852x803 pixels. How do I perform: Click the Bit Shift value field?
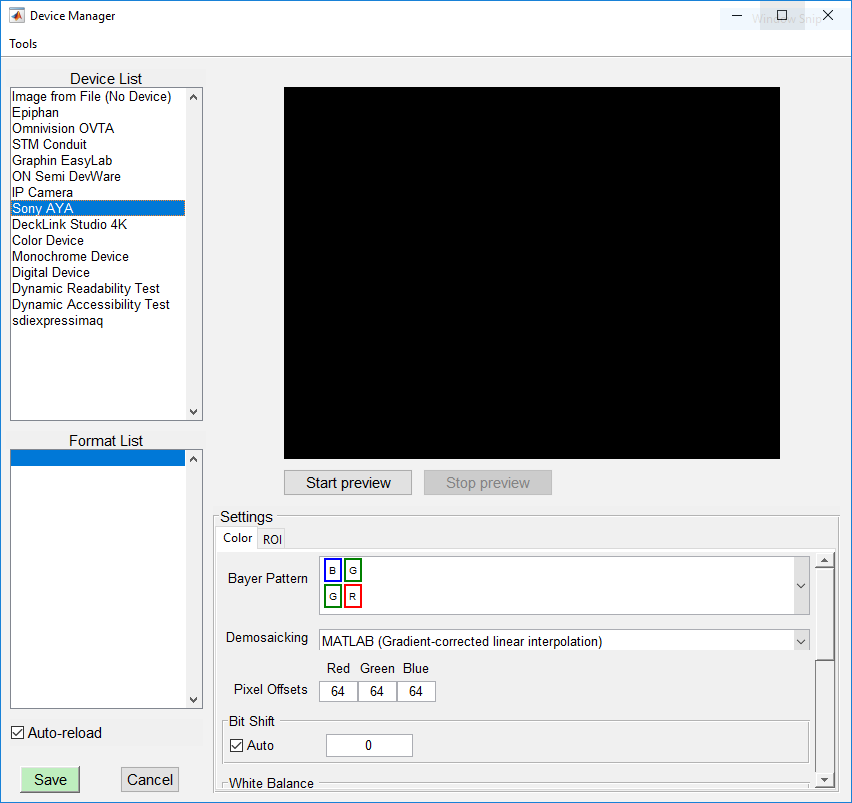[369, 745]
